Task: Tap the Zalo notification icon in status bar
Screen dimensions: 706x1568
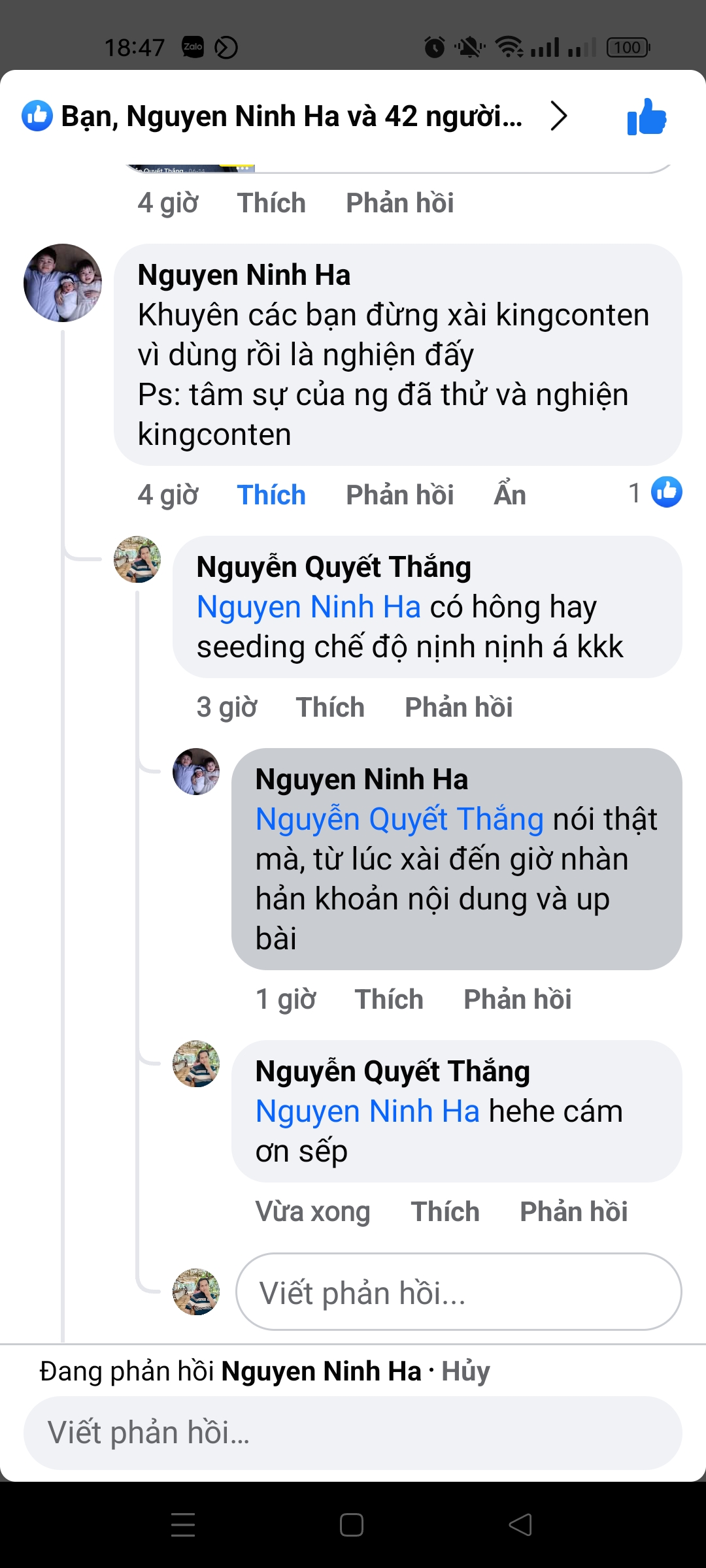Action: click(193, 47)
